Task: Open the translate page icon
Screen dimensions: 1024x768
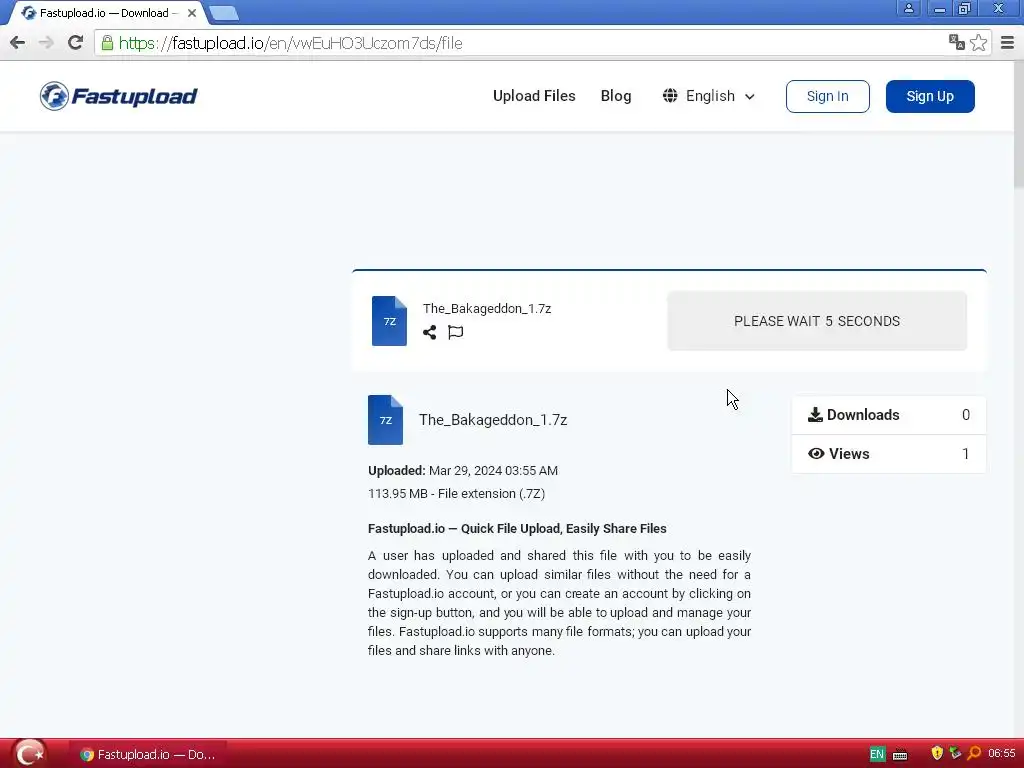Action: (x=957, y=42)
